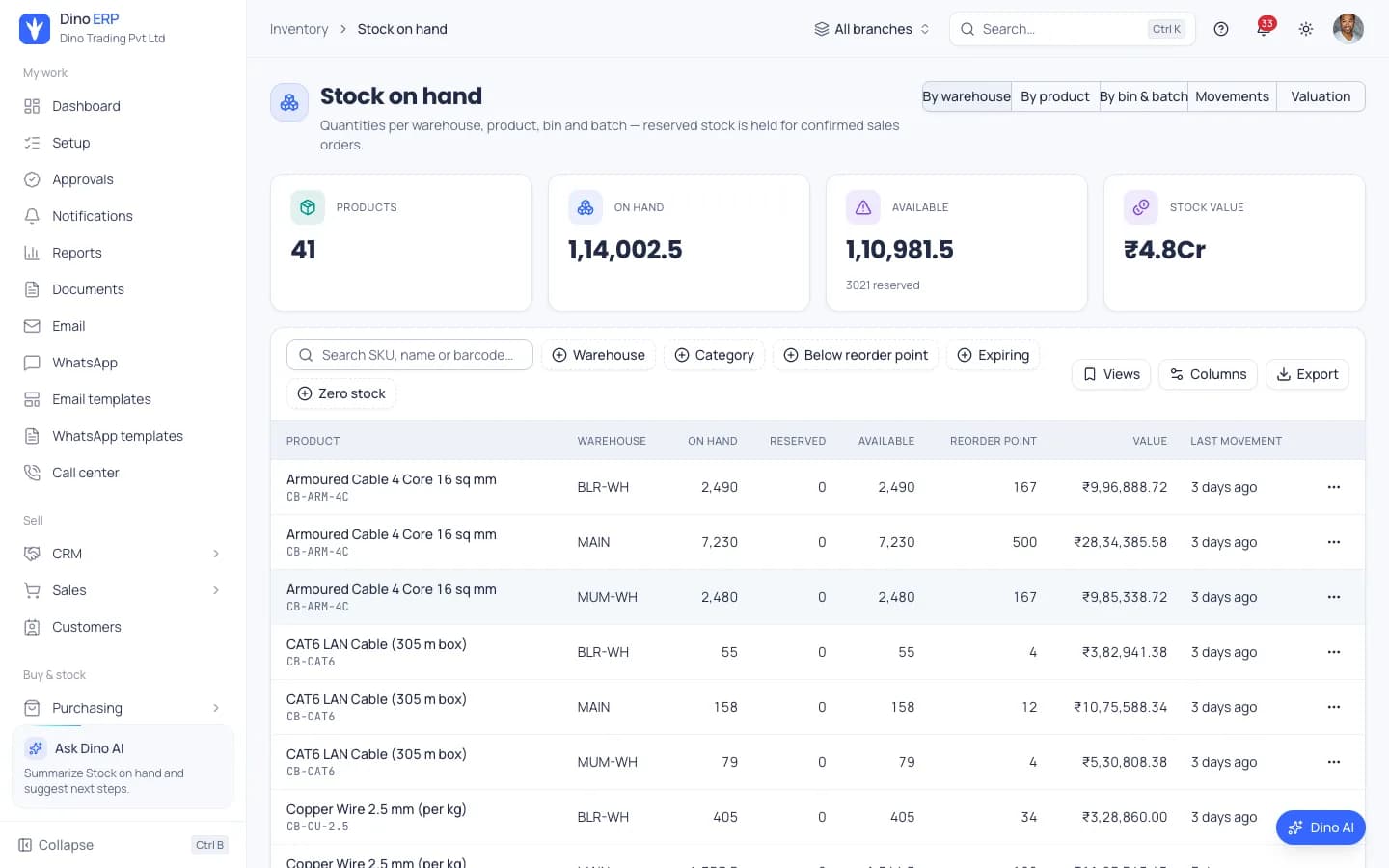Add a Category filter
This screenshot has width=1389, height=868.
715,355
